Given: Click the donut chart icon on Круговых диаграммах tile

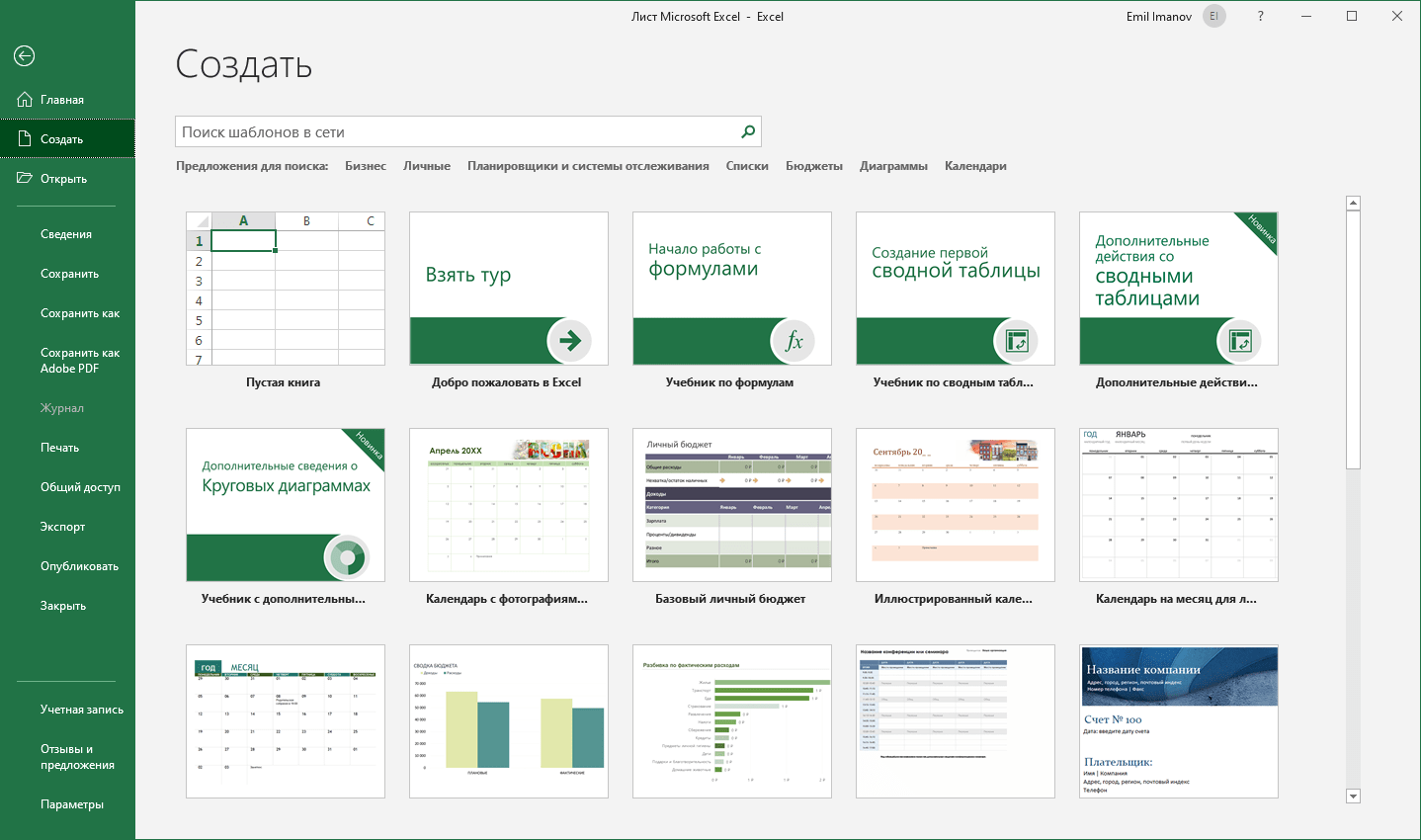Looking at the screenshot, I should pos(346,557).
